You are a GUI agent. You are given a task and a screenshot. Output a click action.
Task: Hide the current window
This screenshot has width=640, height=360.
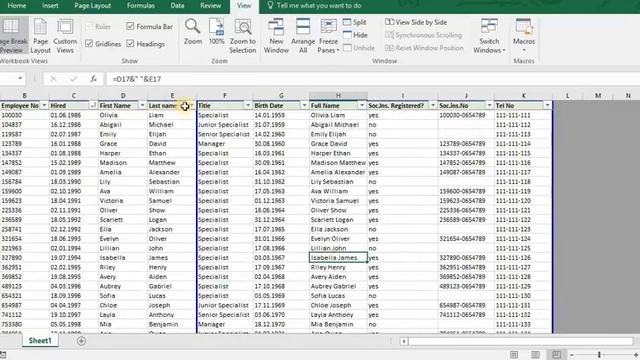point(356,35)
